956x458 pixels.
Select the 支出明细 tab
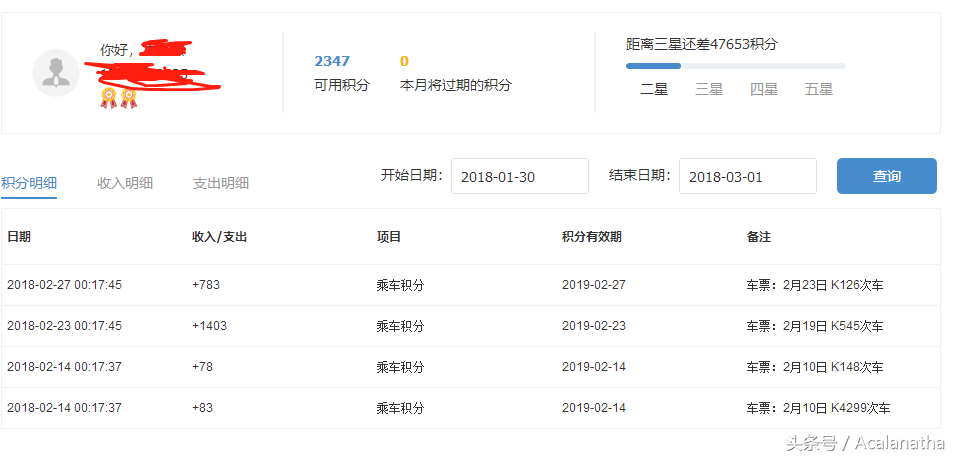(221, 183)
